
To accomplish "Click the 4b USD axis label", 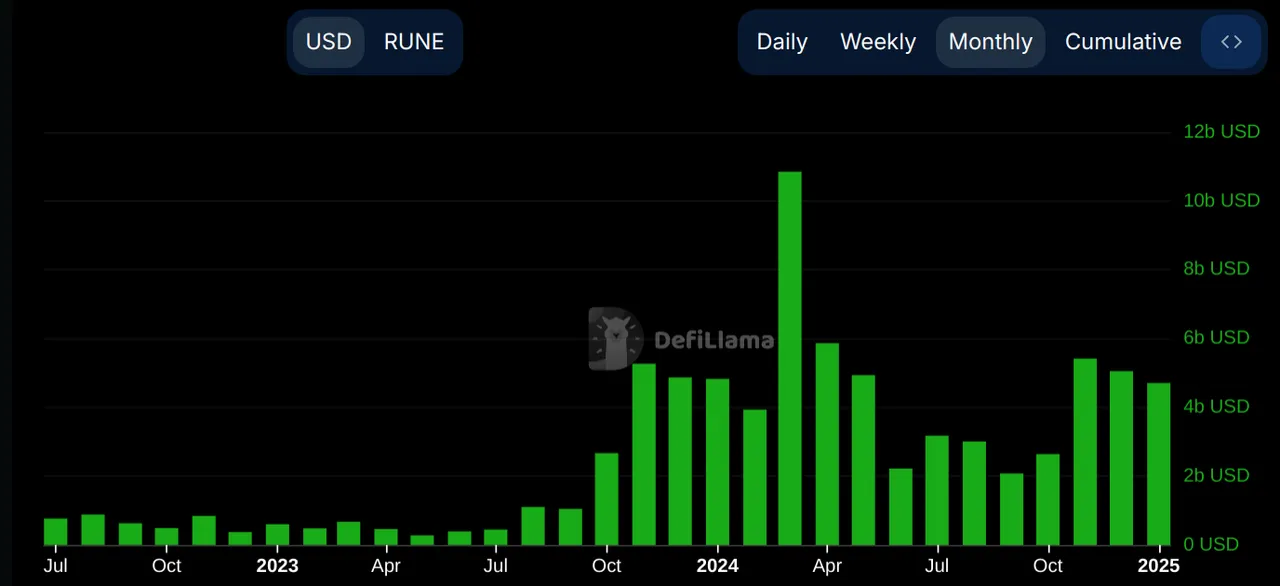I will (x=1216, y=406).
